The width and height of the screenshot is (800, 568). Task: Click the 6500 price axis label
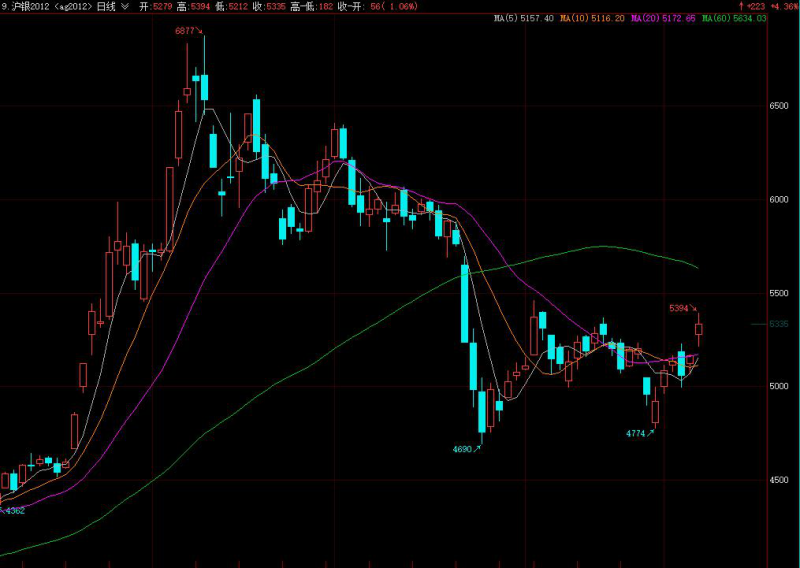coord(779,106)
